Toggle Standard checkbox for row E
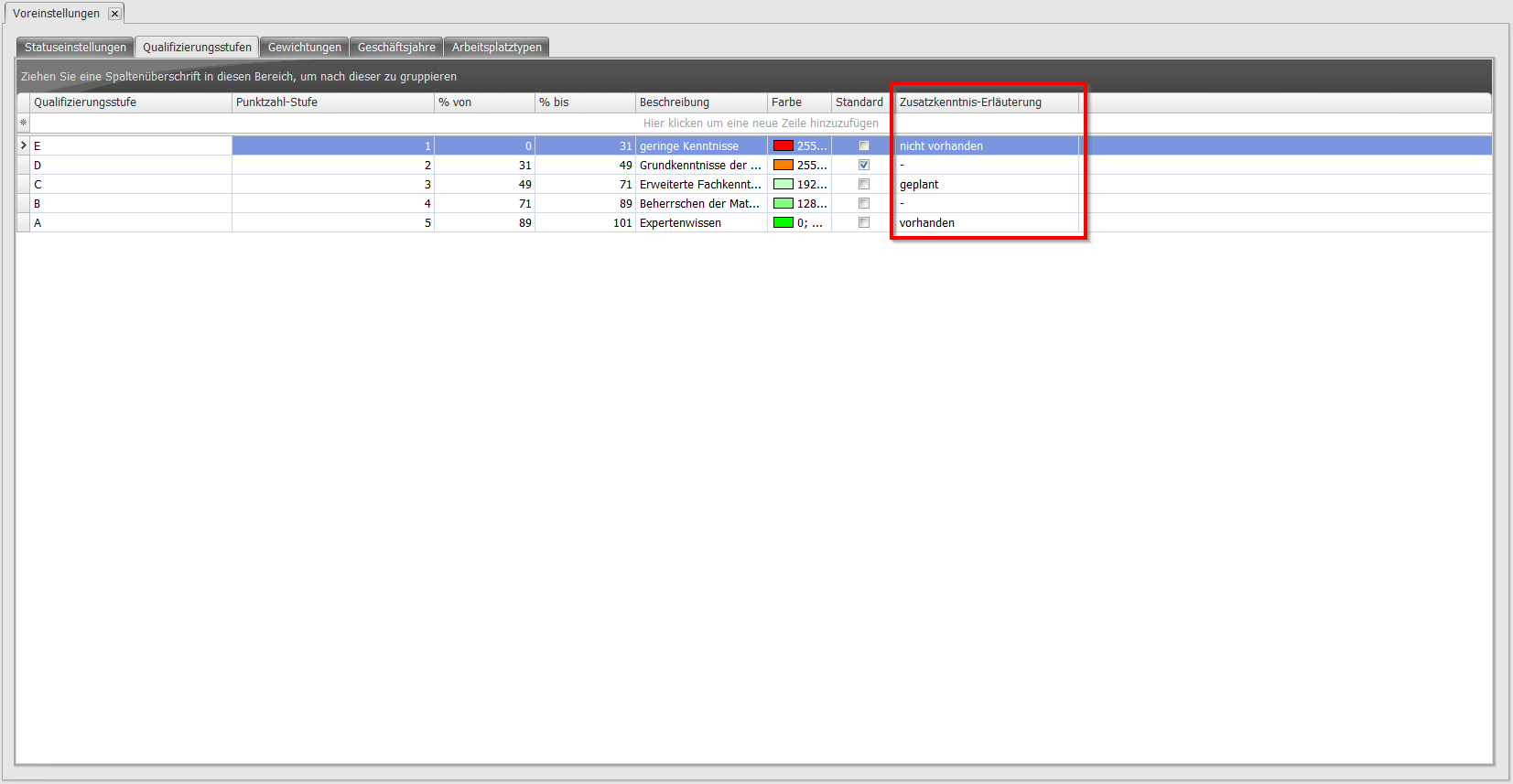1513x784 pixels. click(863, 145)
